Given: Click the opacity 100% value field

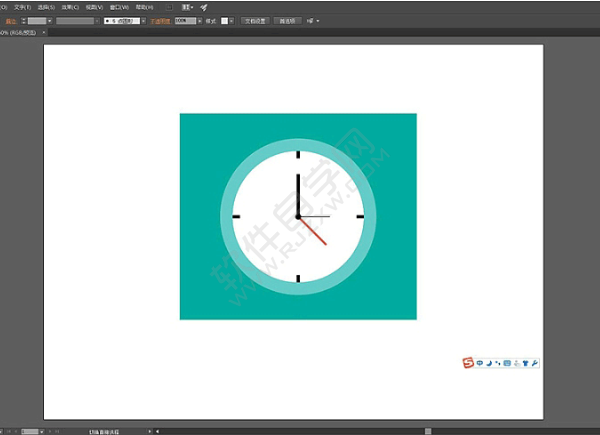Looking at the screenshot, I should pyautogui.click(x=185, y=21).
